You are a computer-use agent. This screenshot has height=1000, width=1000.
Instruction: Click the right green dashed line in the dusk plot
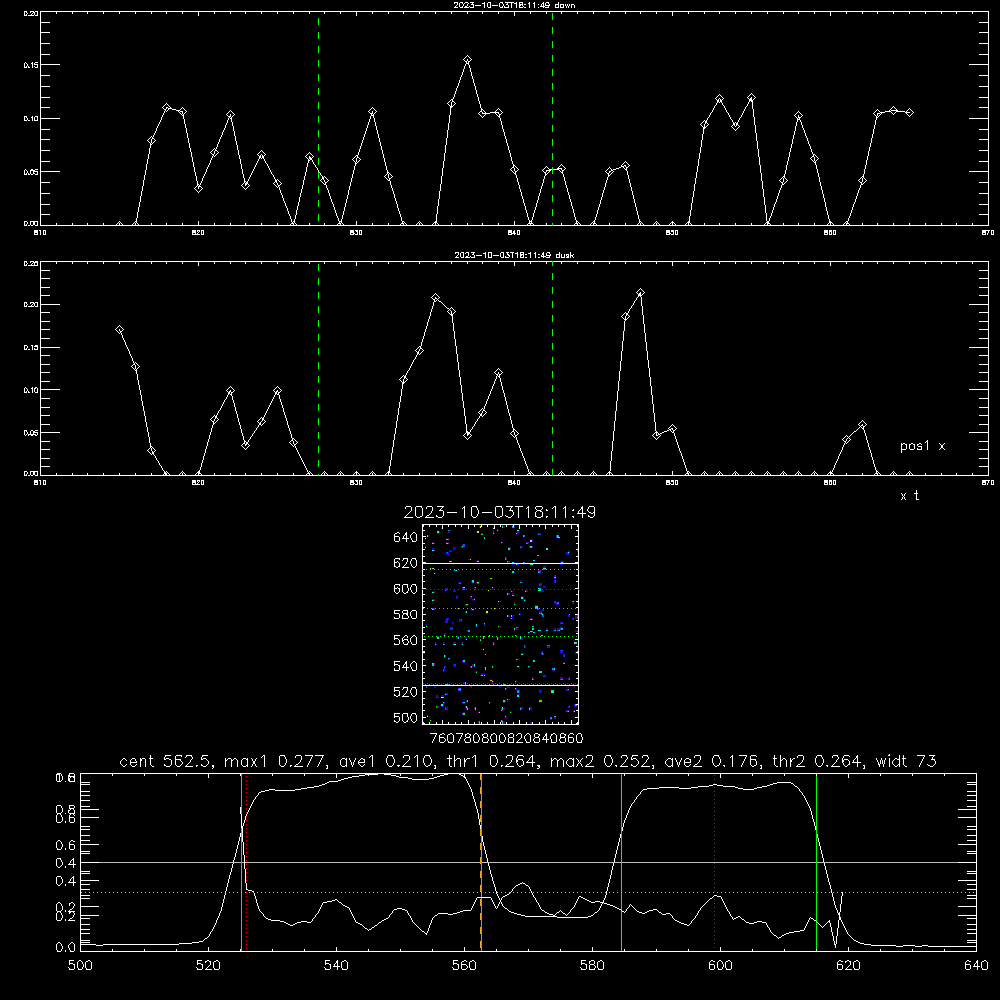(552, 368)
